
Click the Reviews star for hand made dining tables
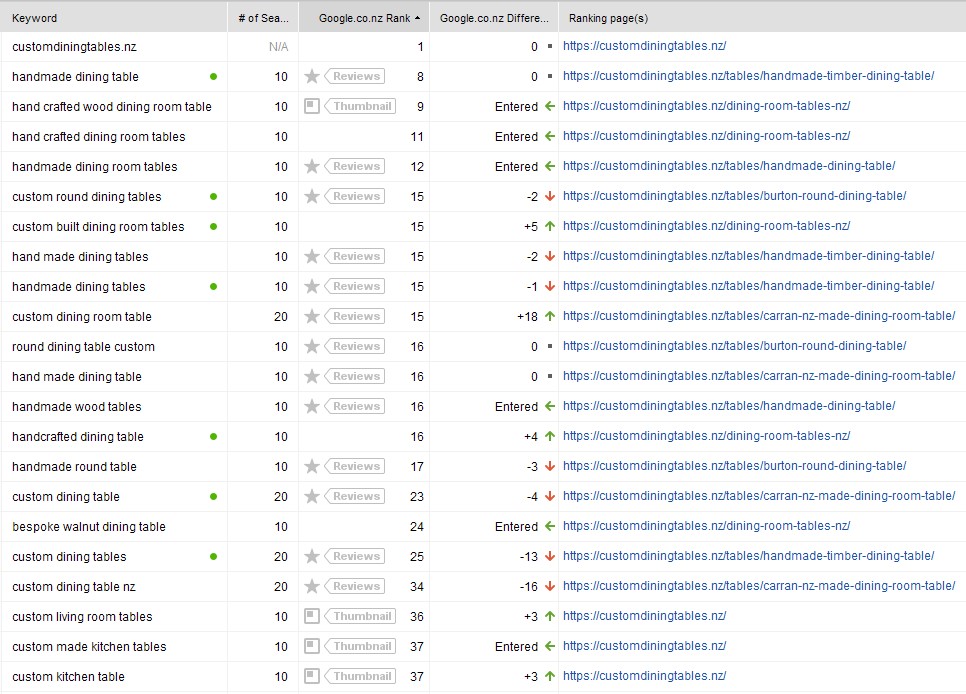pyautogui.click(x=312, y=256)
